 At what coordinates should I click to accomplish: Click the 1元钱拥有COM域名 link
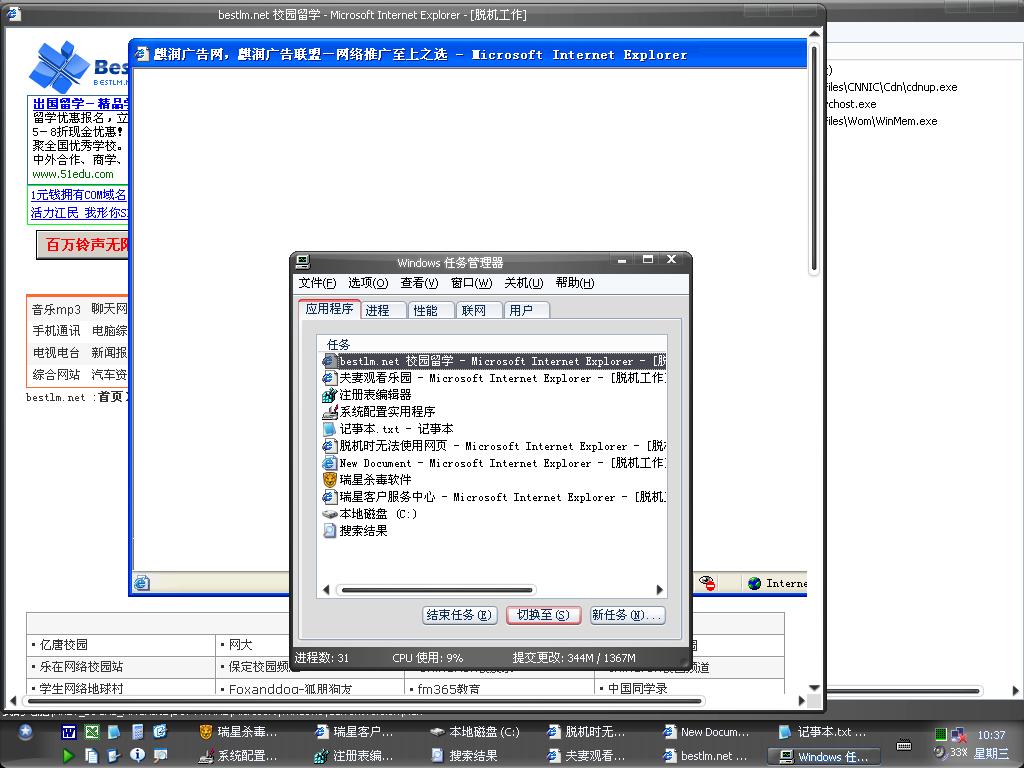click(78, 195)
